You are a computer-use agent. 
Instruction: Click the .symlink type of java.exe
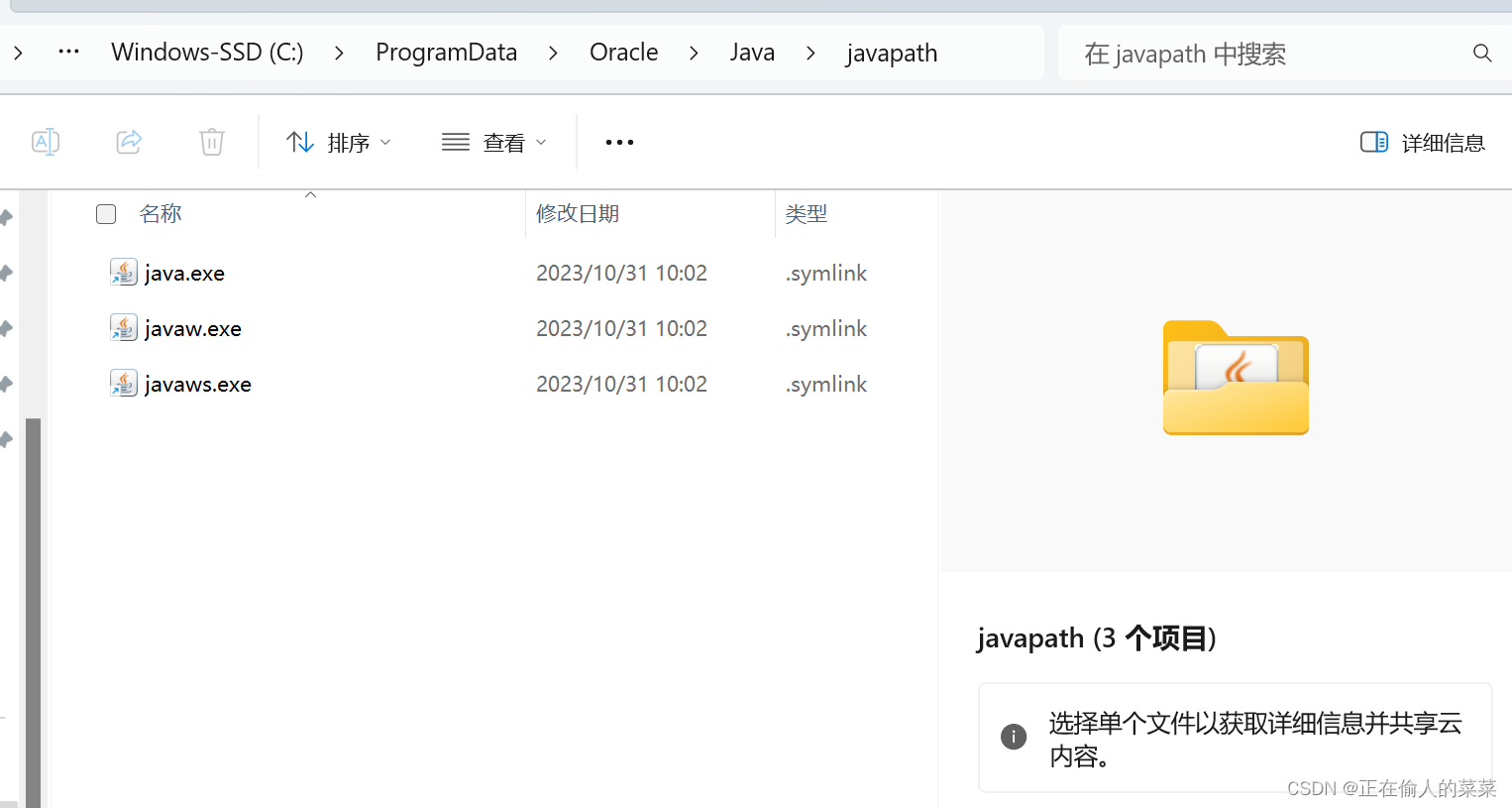[x=826, y=274]
